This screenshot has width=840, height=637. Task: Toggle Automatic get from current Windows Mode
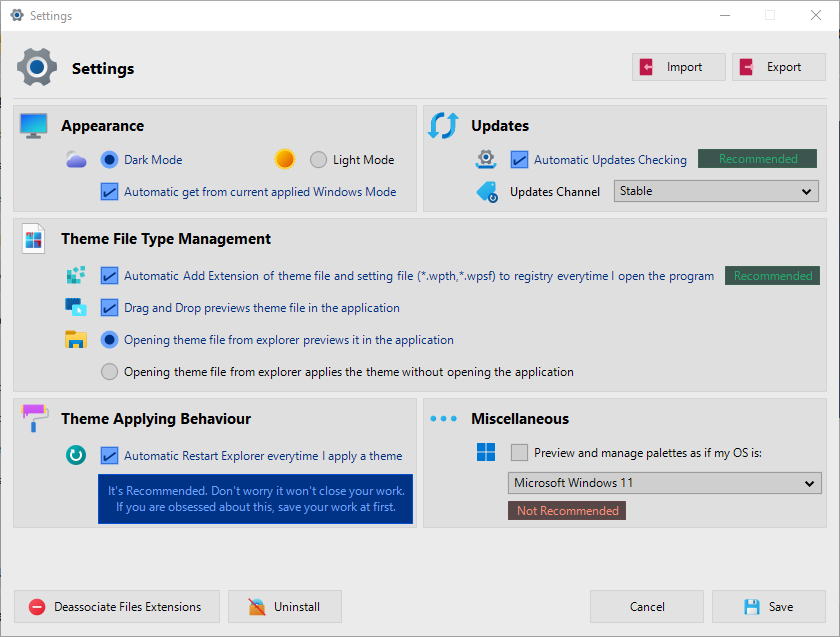109,192
